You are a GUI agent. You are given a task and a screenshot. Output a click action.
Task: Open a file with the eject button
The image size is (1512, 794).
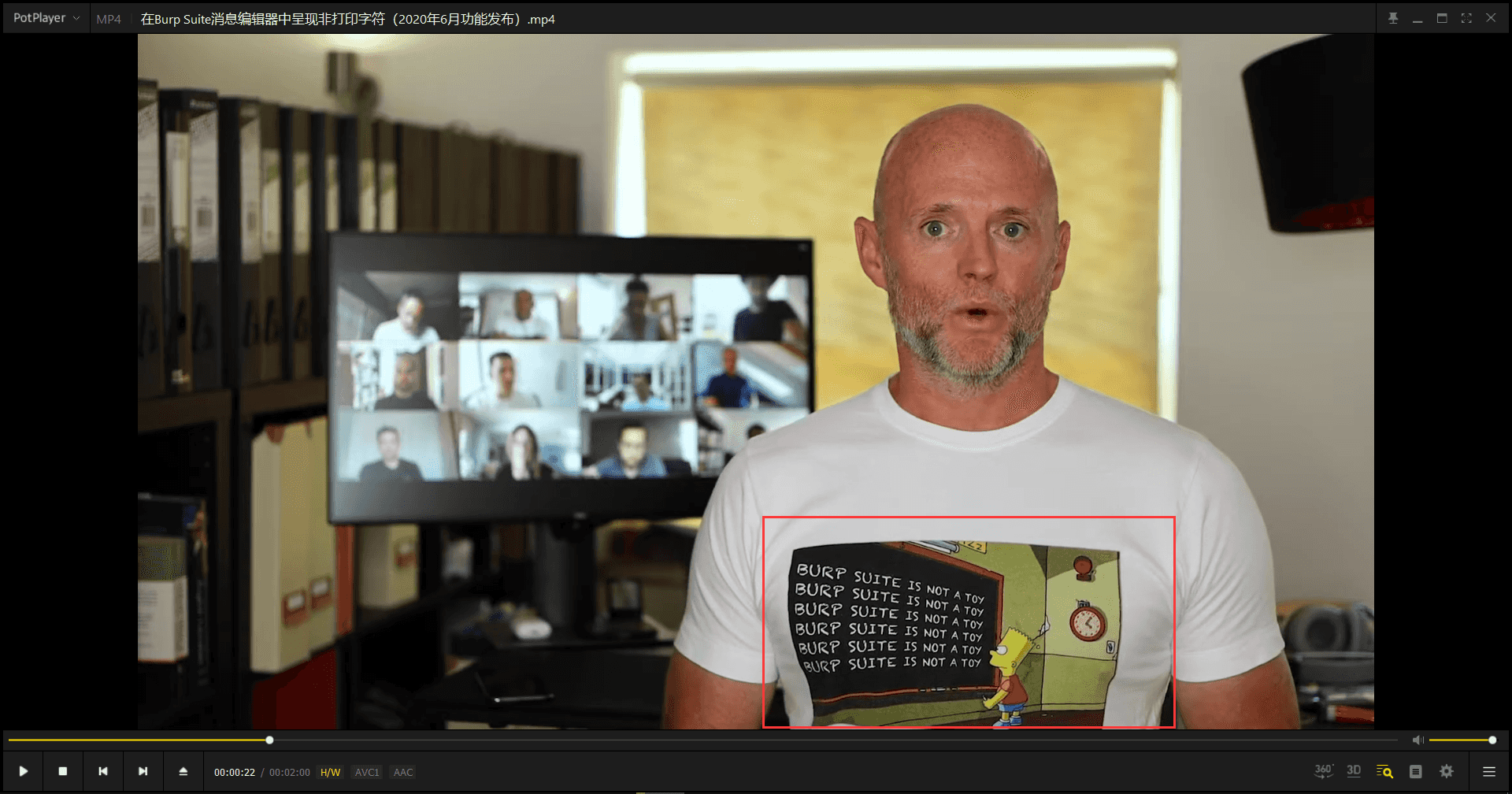[x=183, y=771]
